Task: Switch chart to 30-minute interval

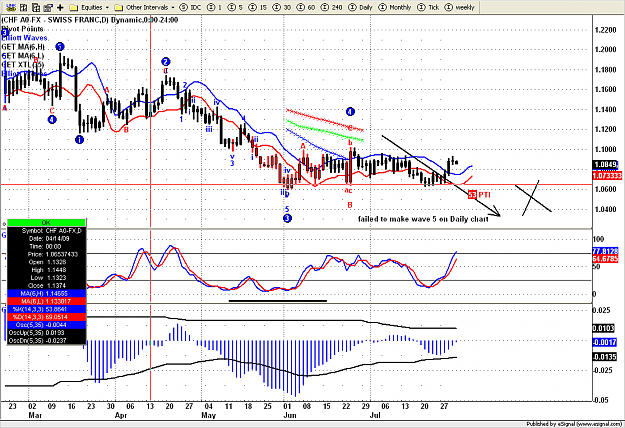Action: [281, 7]
